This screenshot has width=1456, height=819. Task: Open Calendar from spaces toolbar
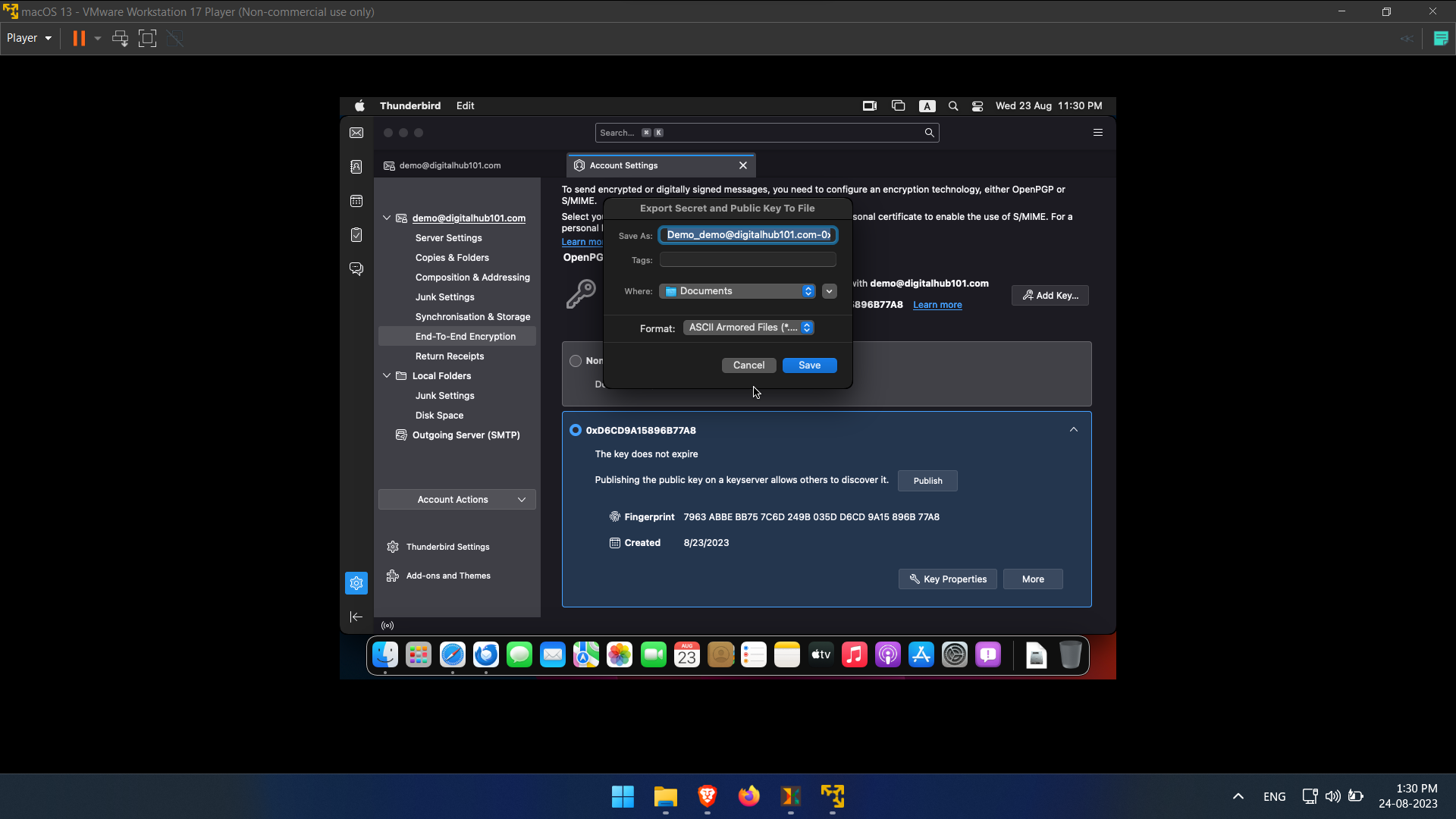pos(356,201)
